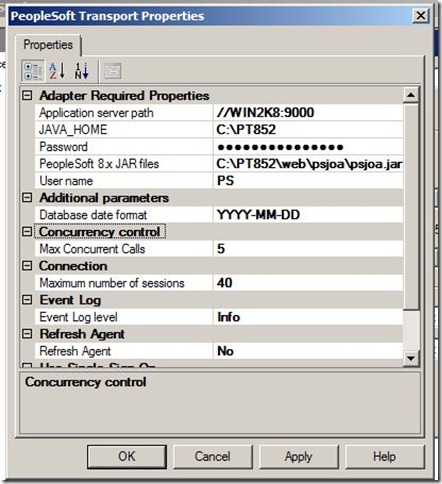Image resolution: width=442 pixels, height=484 pixels.
Task: Select the Properties tab
Action: (x=48, y=45)
